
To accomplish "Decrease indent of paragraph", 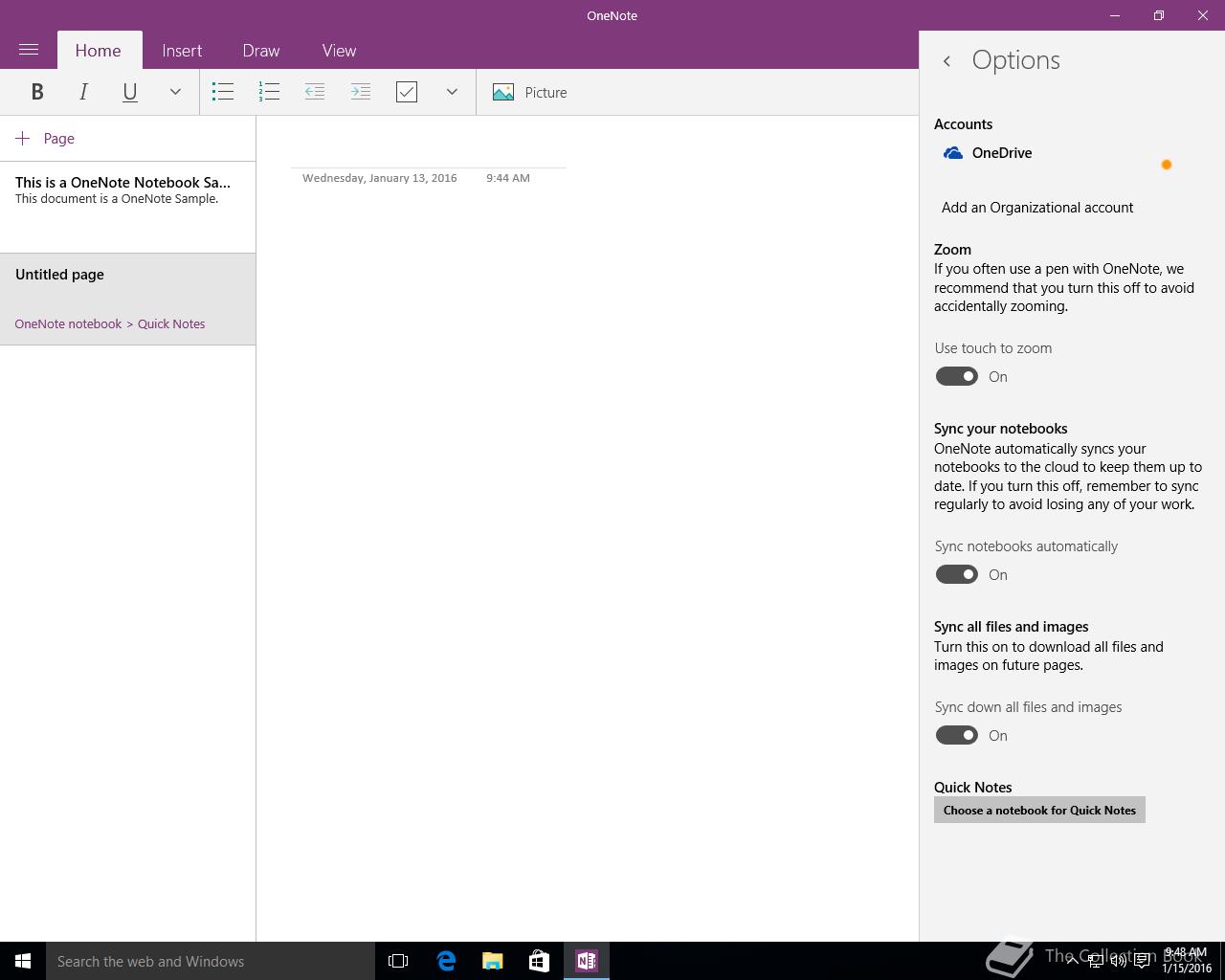I will coord(315,92).
